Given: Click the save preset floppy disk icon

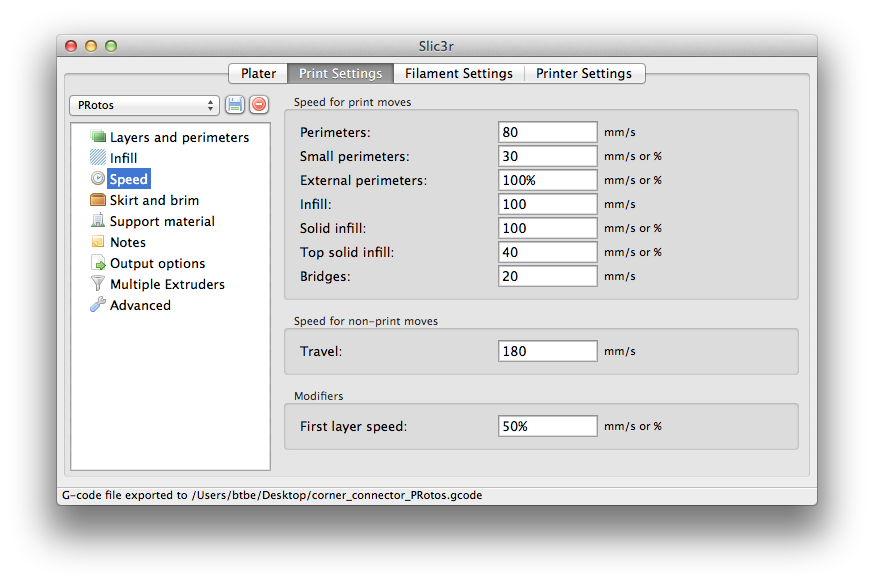Looking at the screenshot, I should 235,105.
